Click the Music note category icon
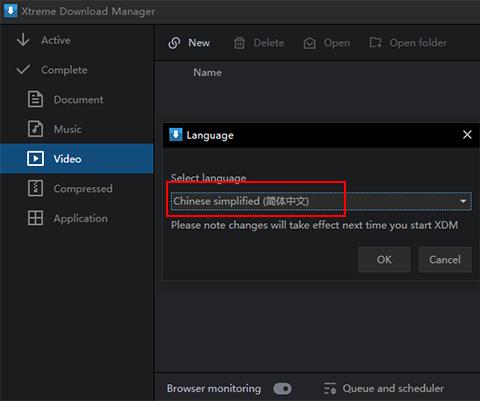 point(35,129)
